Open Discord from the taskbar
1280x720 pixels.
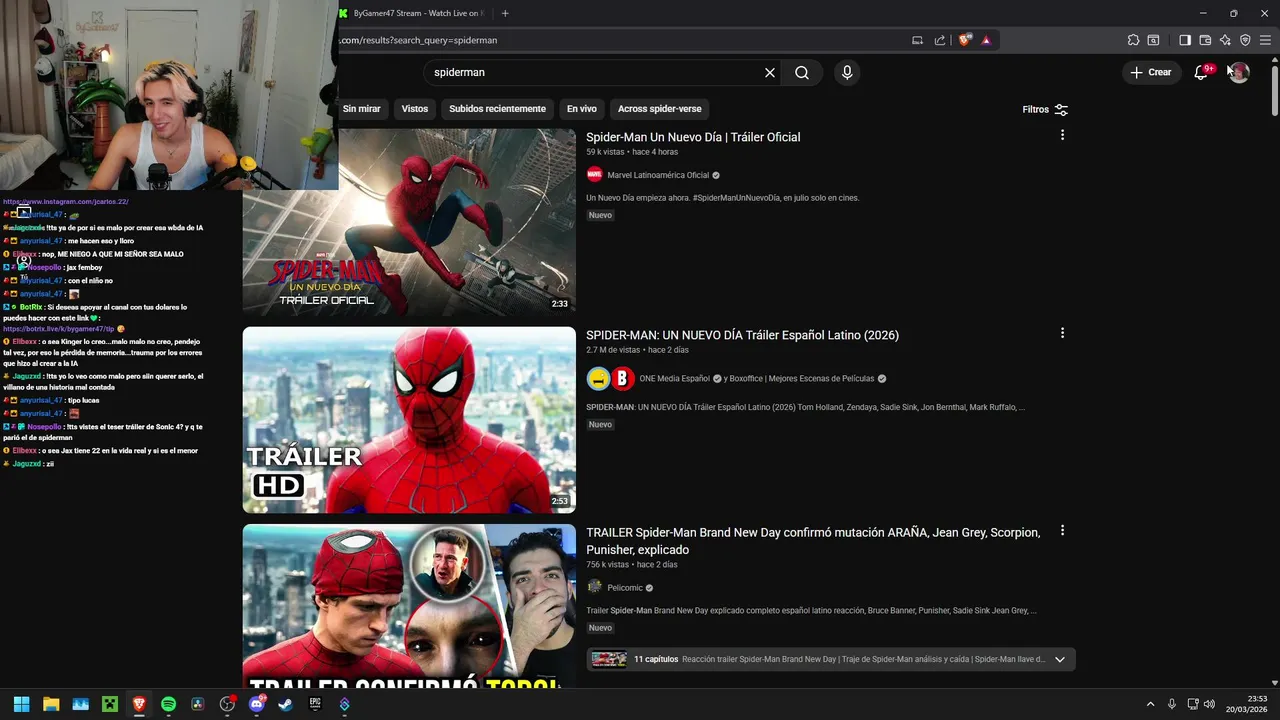coord(256,704)
